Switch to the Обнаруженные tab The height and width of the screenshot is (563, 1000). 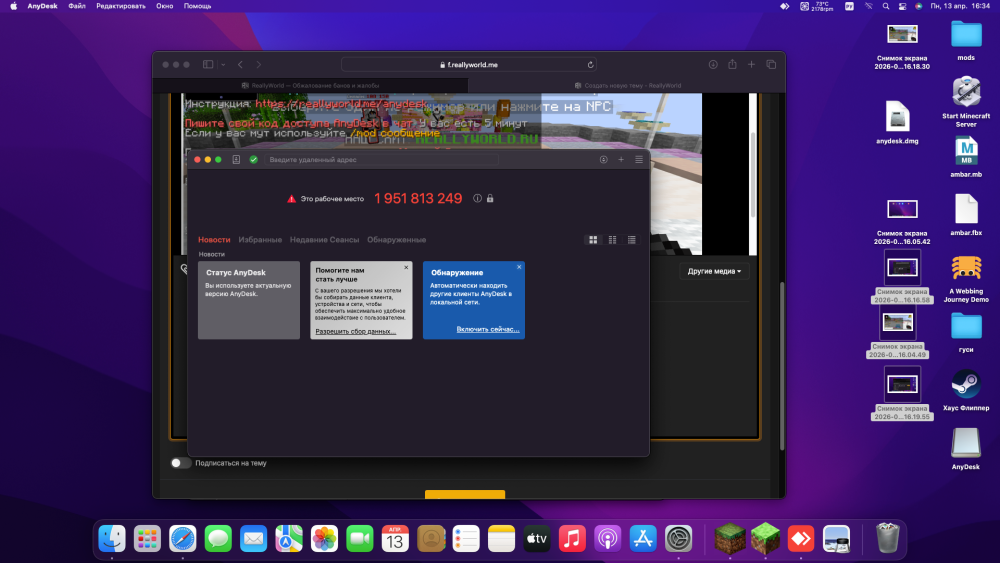point(396,240)
